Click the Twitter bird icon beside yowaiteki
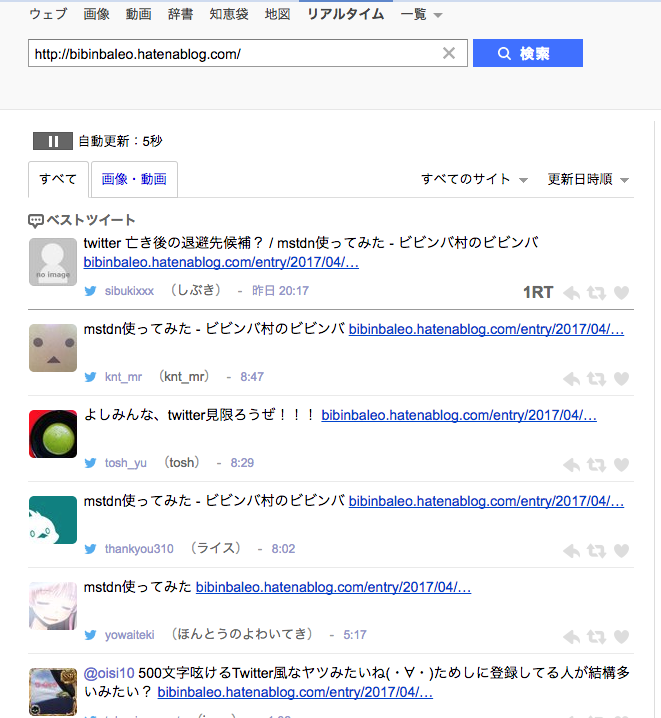Image resolution: width=661 pixels, height=718 pixels. coord(91,635)
